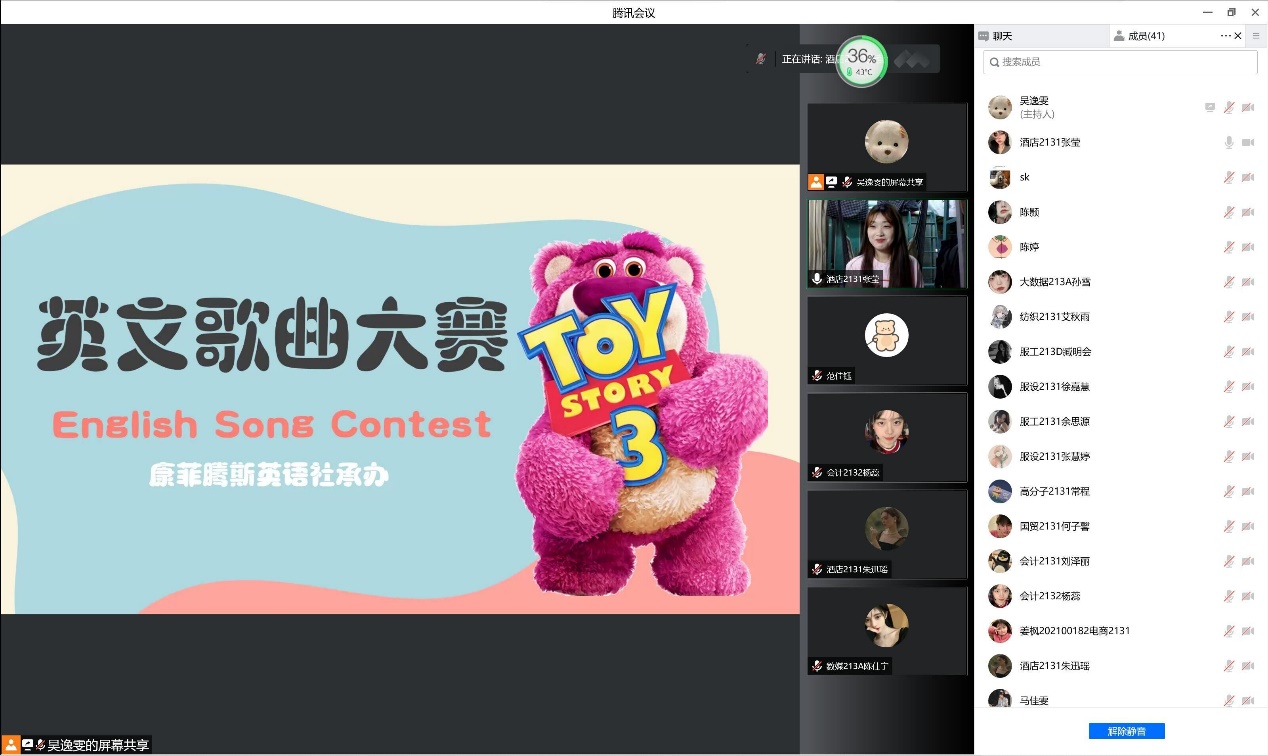Click the camera-off icon for 大数据213A孙雪

pyautogui.click(x=1248, y=282)
